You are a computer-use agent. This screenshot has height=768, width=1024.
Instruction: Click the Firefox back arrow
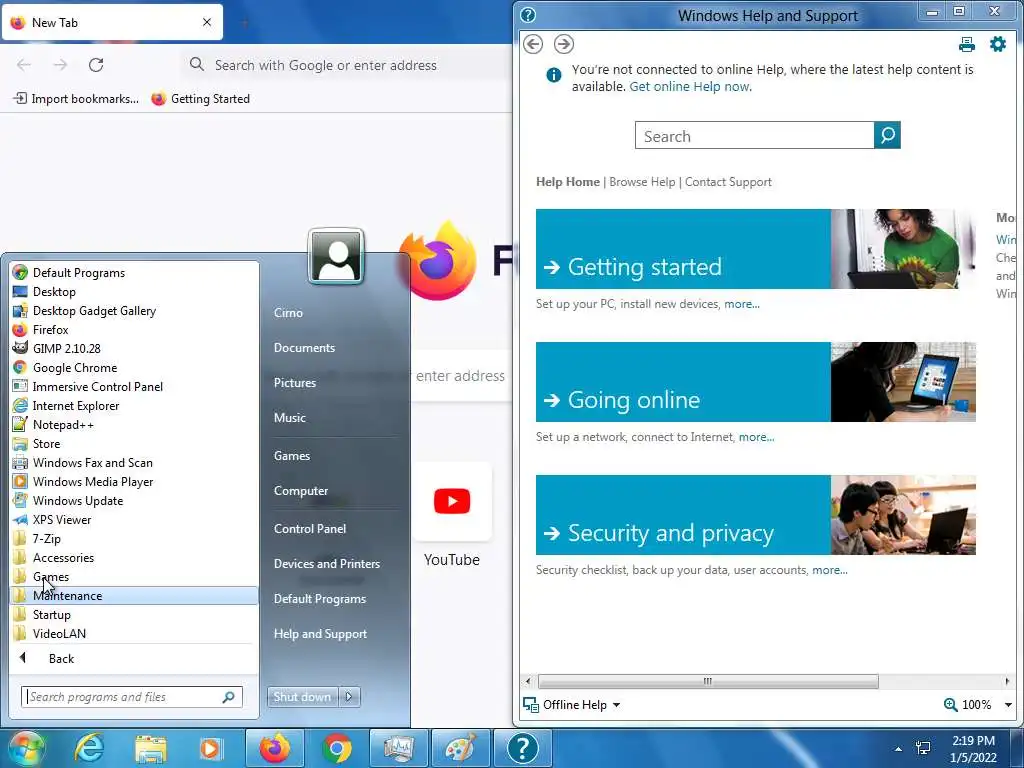tap(24, 65)
